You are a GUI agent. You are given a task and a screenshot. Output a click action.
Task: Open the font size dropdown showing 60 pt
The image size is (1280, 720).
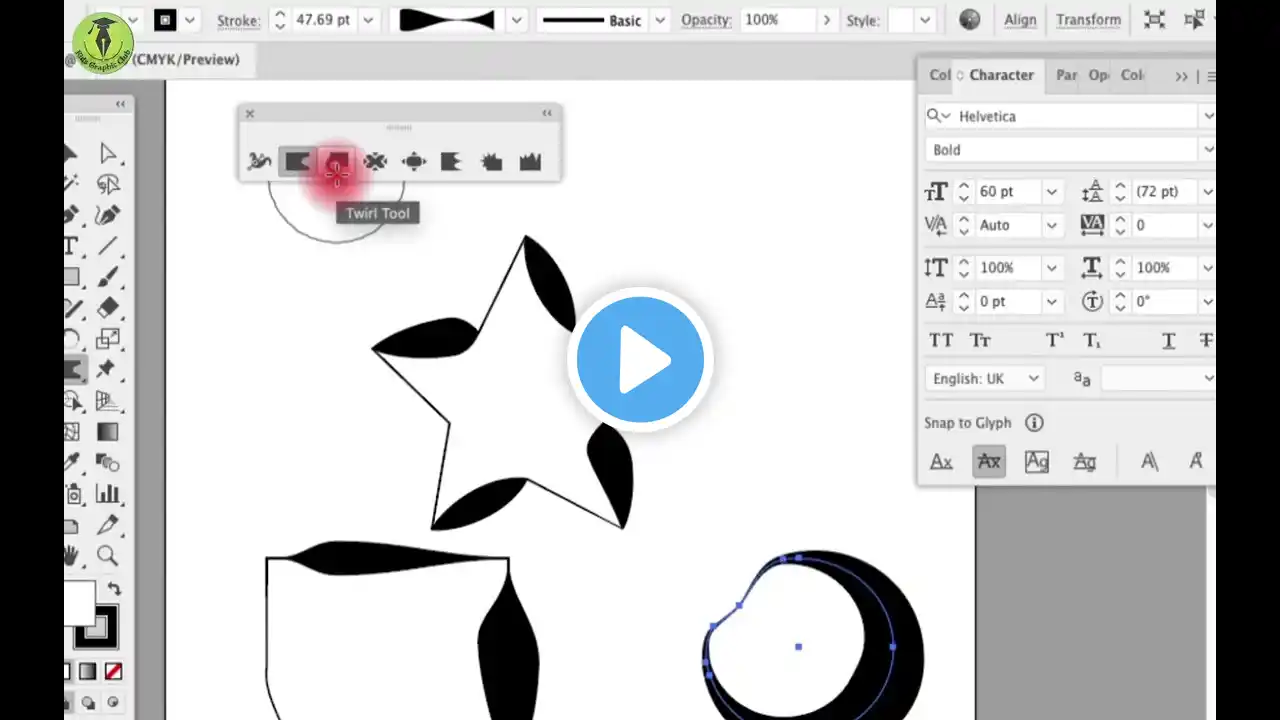(1051, 192)
